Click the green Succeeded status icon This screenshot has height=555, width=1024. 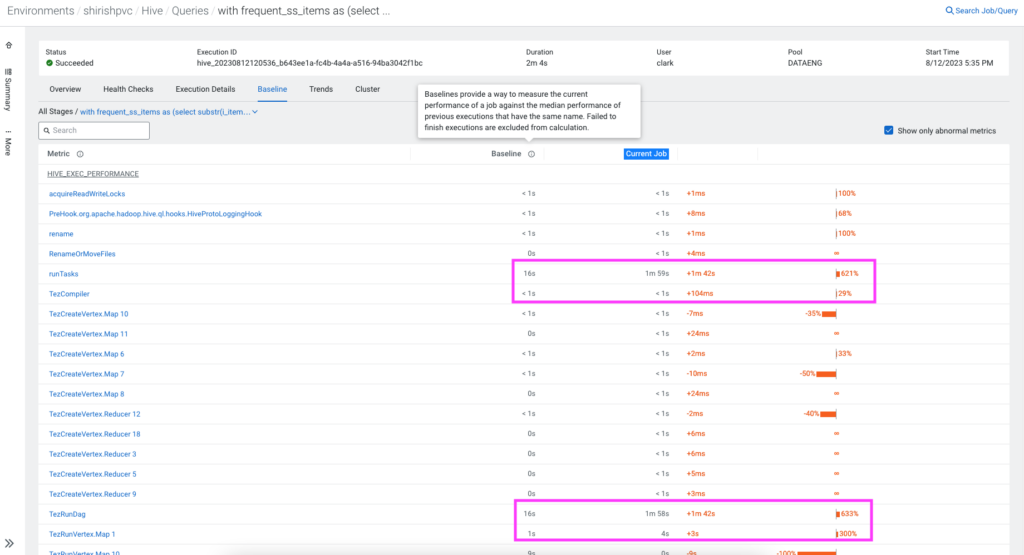pos(50,63)
